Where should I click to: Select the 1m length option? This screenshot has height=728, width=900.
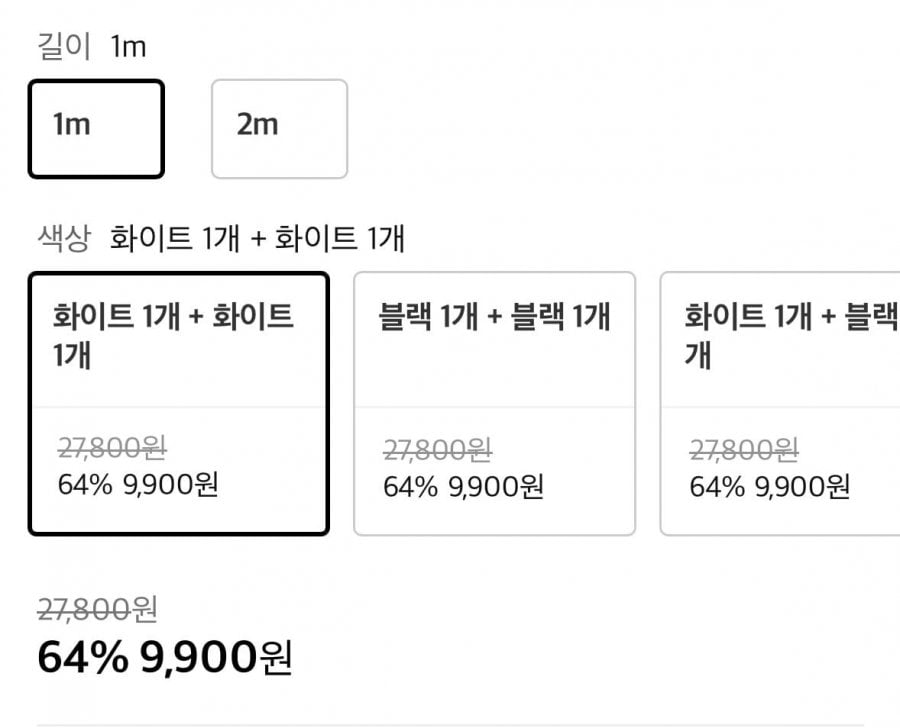[x=96, y=129]
